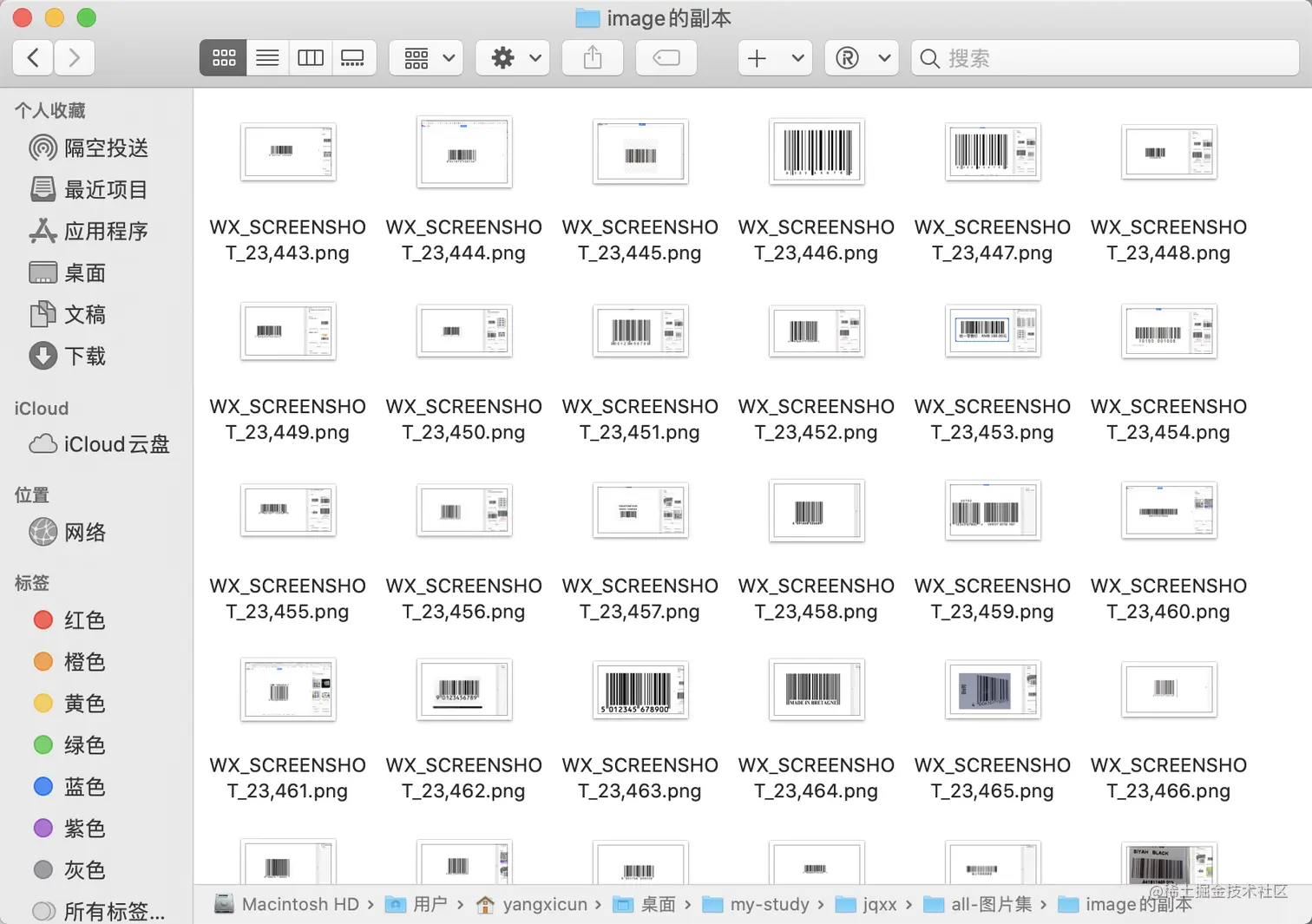Viewport: 1312px width, 924px height.
Task: Open 最近项目 recents in sidebar
Action: tap(89, 189)
